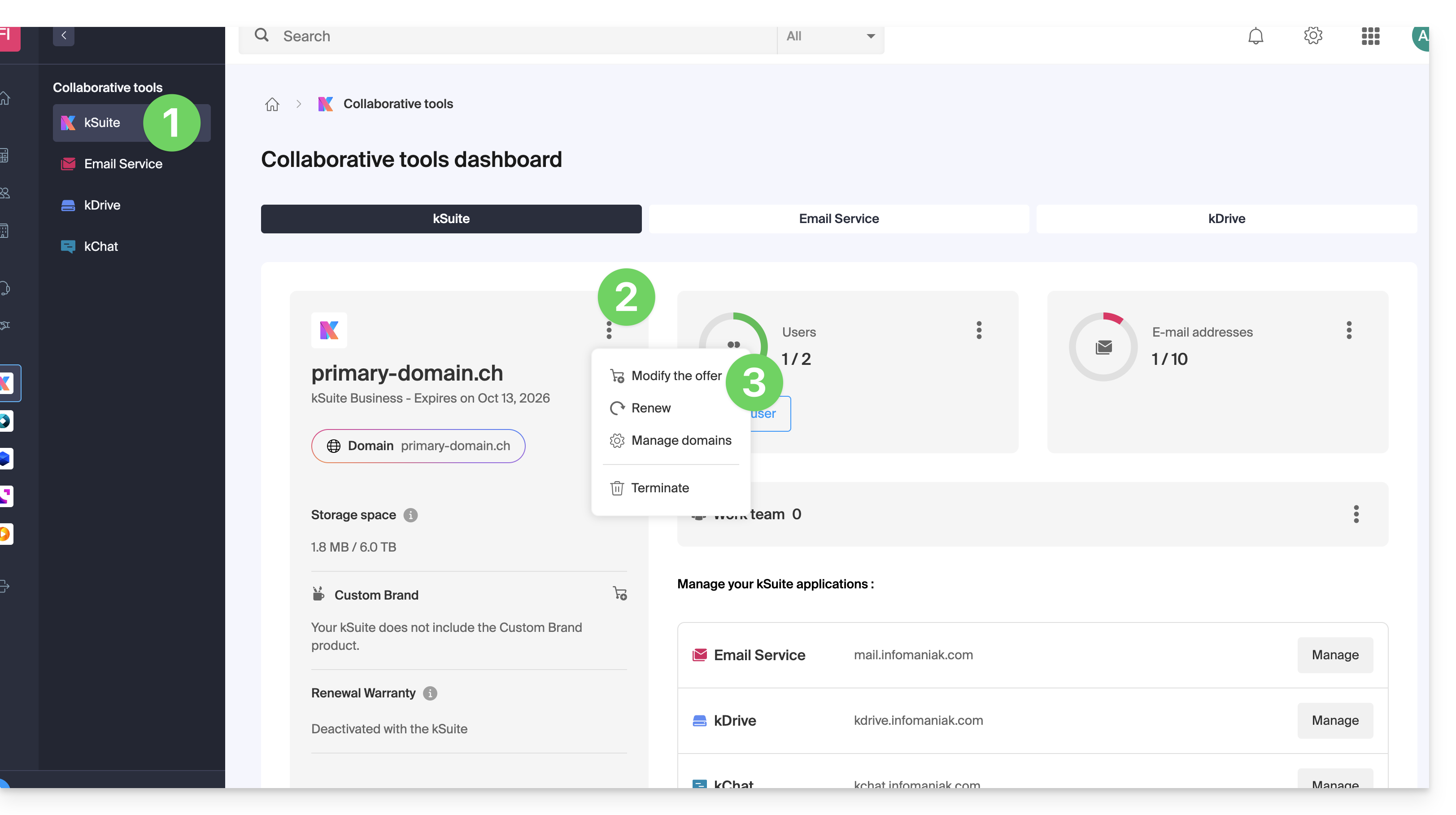Open Work team three-dot menu
Image resolution: width=1456 pixels, height=815 pixels.
[1356, 514]
